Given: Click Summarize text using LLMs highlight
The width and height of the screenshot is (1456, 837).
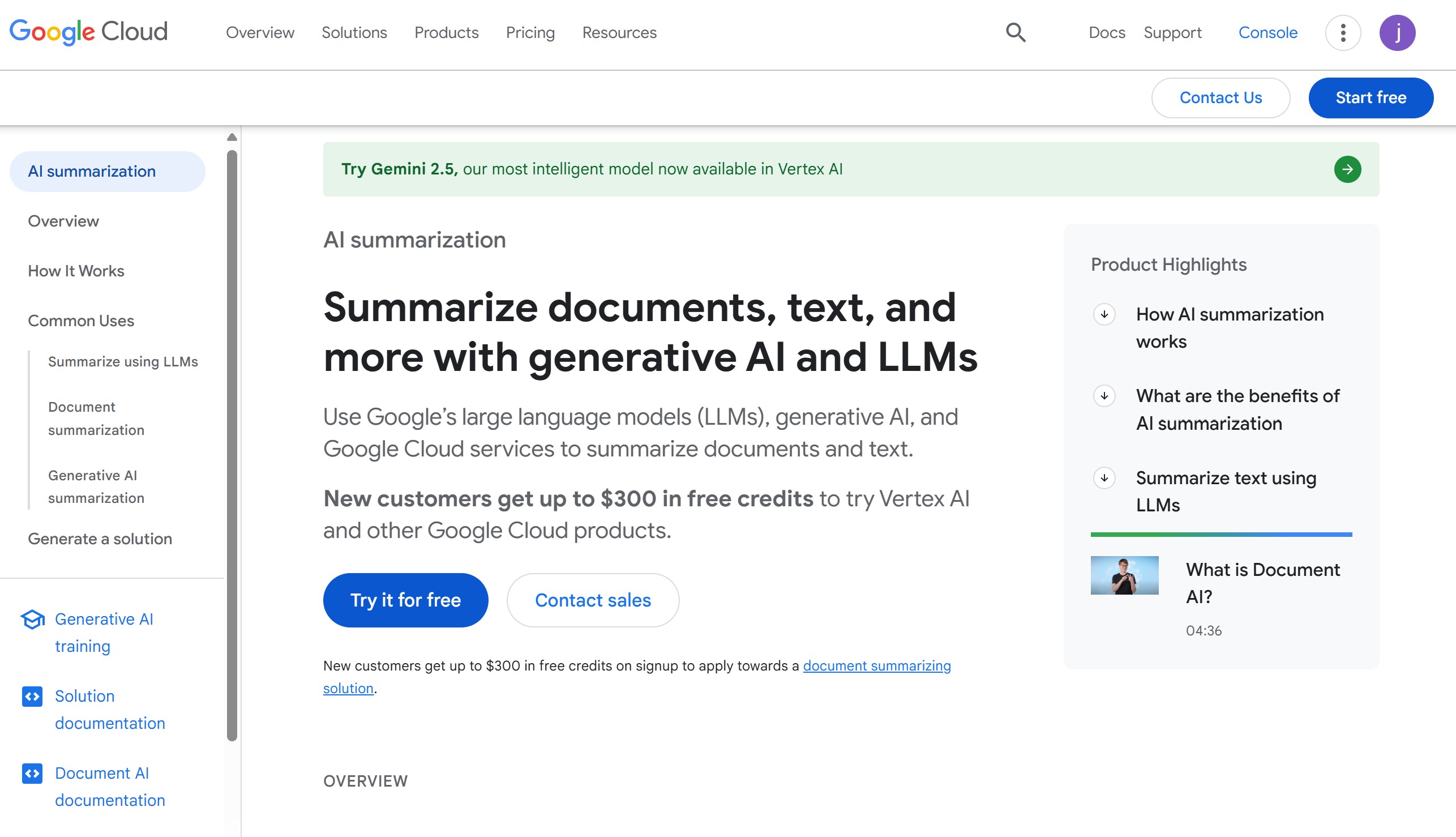Looking at the screenshot, I should coord(1226,492).
